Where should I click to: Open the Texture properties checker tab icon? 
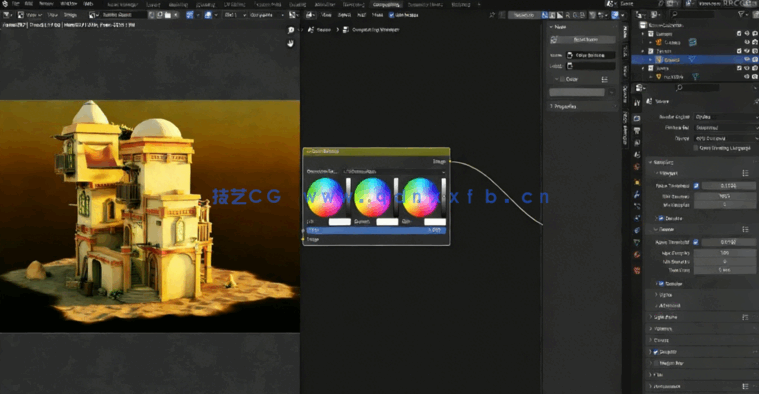[x=637, y=270]
